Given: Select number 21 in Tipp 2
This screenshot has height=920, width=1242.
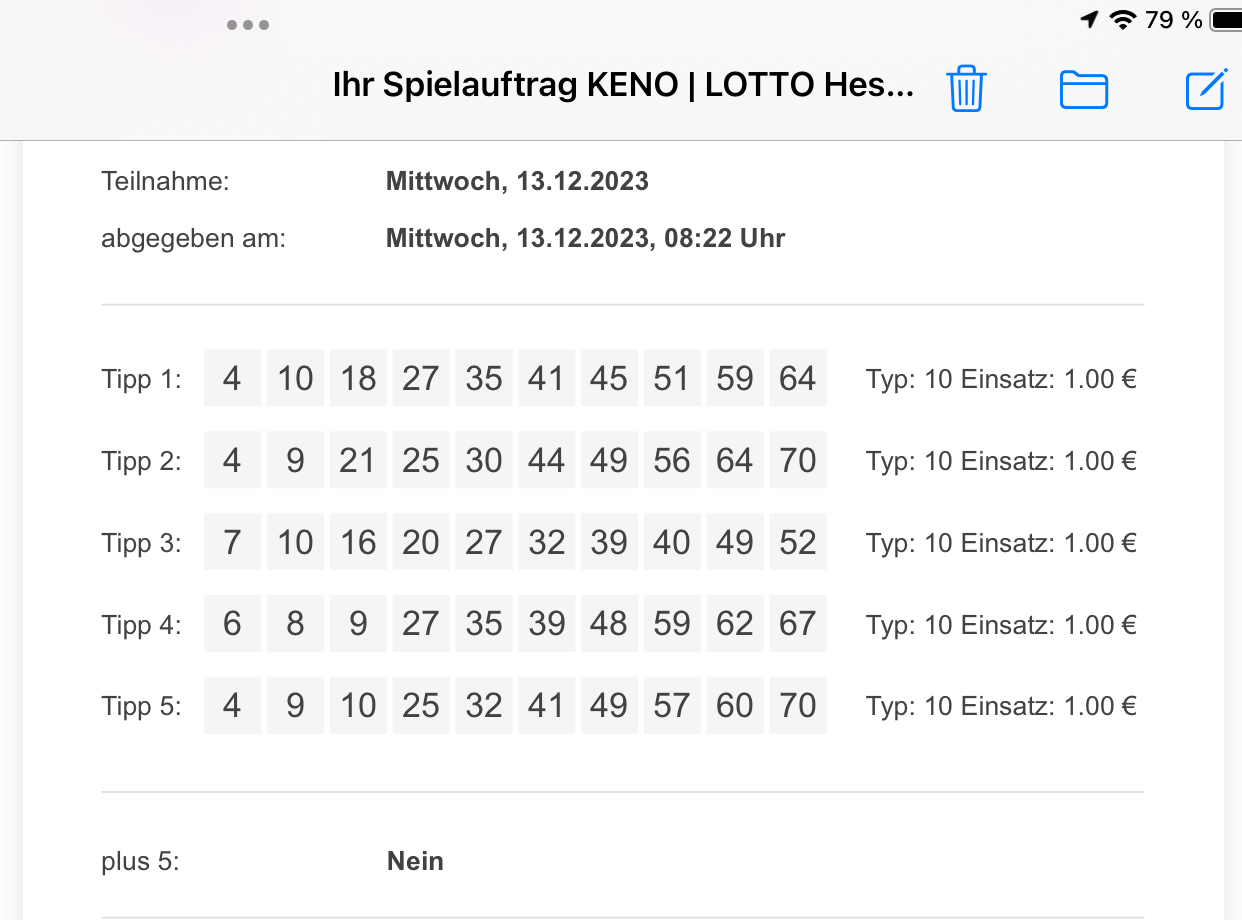Looking at the screenshot, I should point(358,460).
